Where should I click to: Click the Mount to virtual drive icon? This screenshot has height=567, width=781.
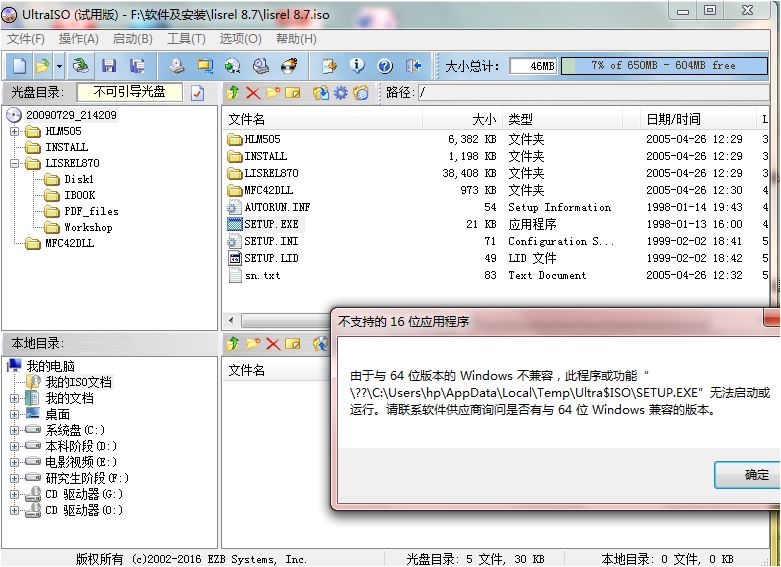[260, 66]
